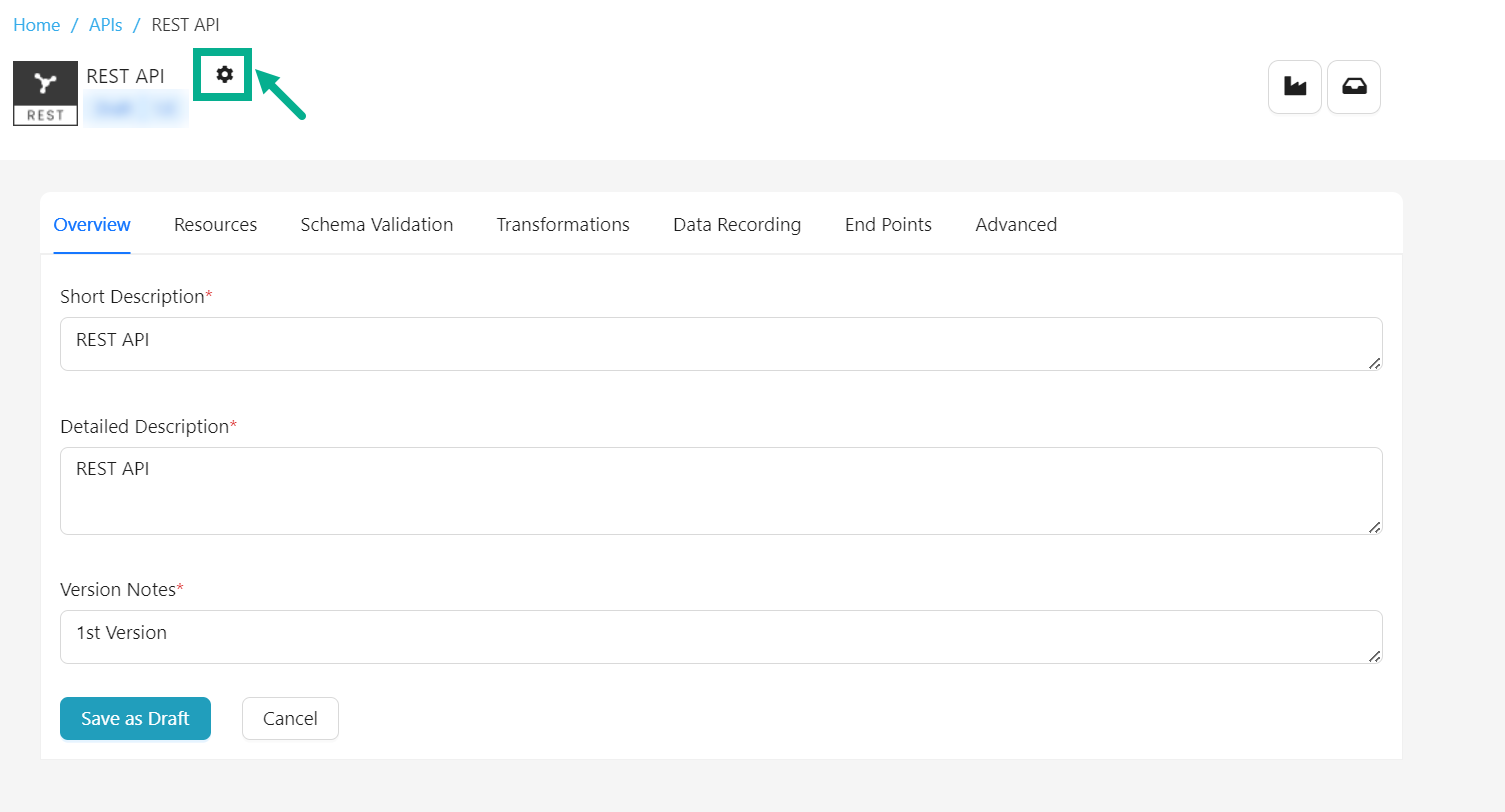Viewport: 1505px width, 812px height.
Task: Click the REST API logo thumbnail
Action: point(45,93)
